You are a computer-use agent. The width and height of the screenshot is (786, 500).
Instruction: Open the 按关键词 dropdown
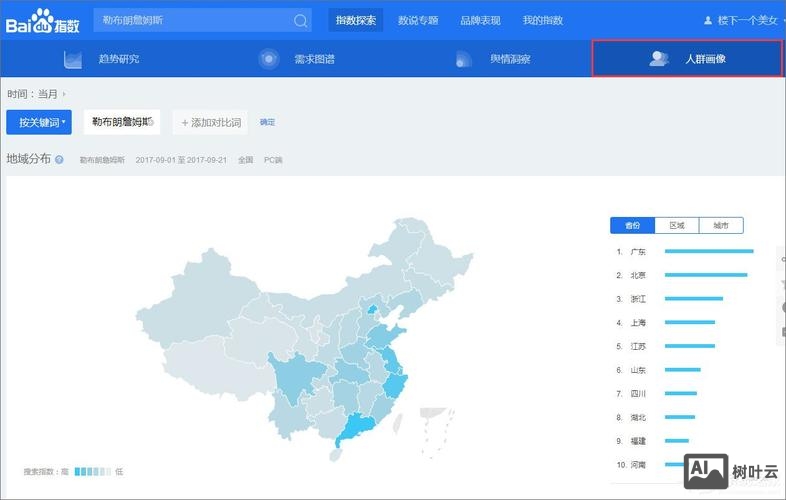(x=39, y=122)
